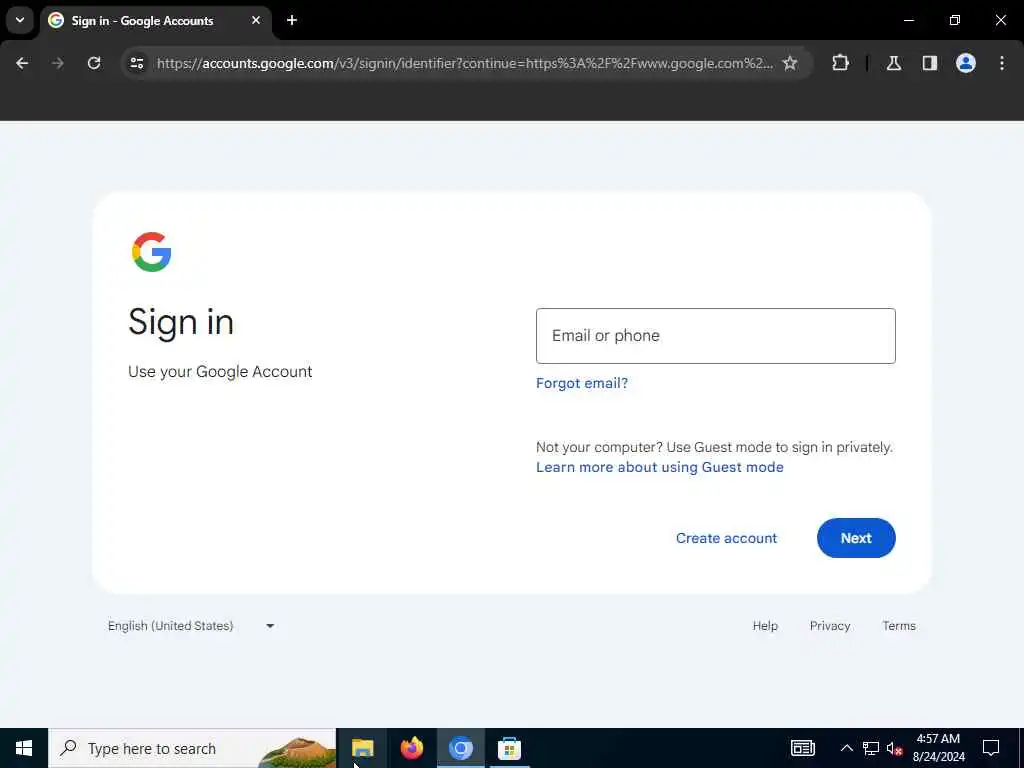The height and width of the screenshot is (768, 1024).
Task: Open File Explorer from taskbar
Action: point(362,748)
